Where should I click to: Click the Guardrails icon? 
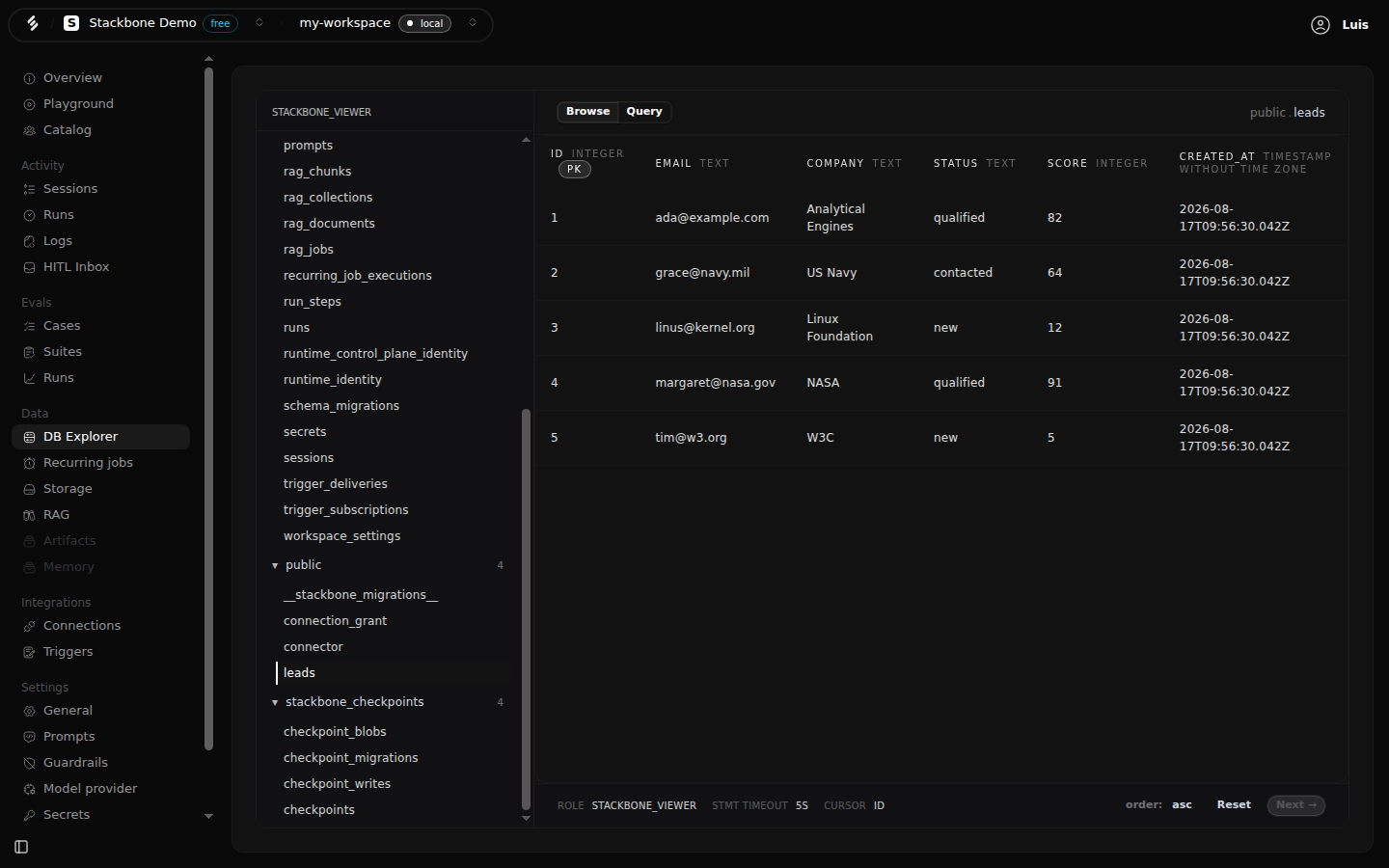pyautogui.click(x=29, y=763)
